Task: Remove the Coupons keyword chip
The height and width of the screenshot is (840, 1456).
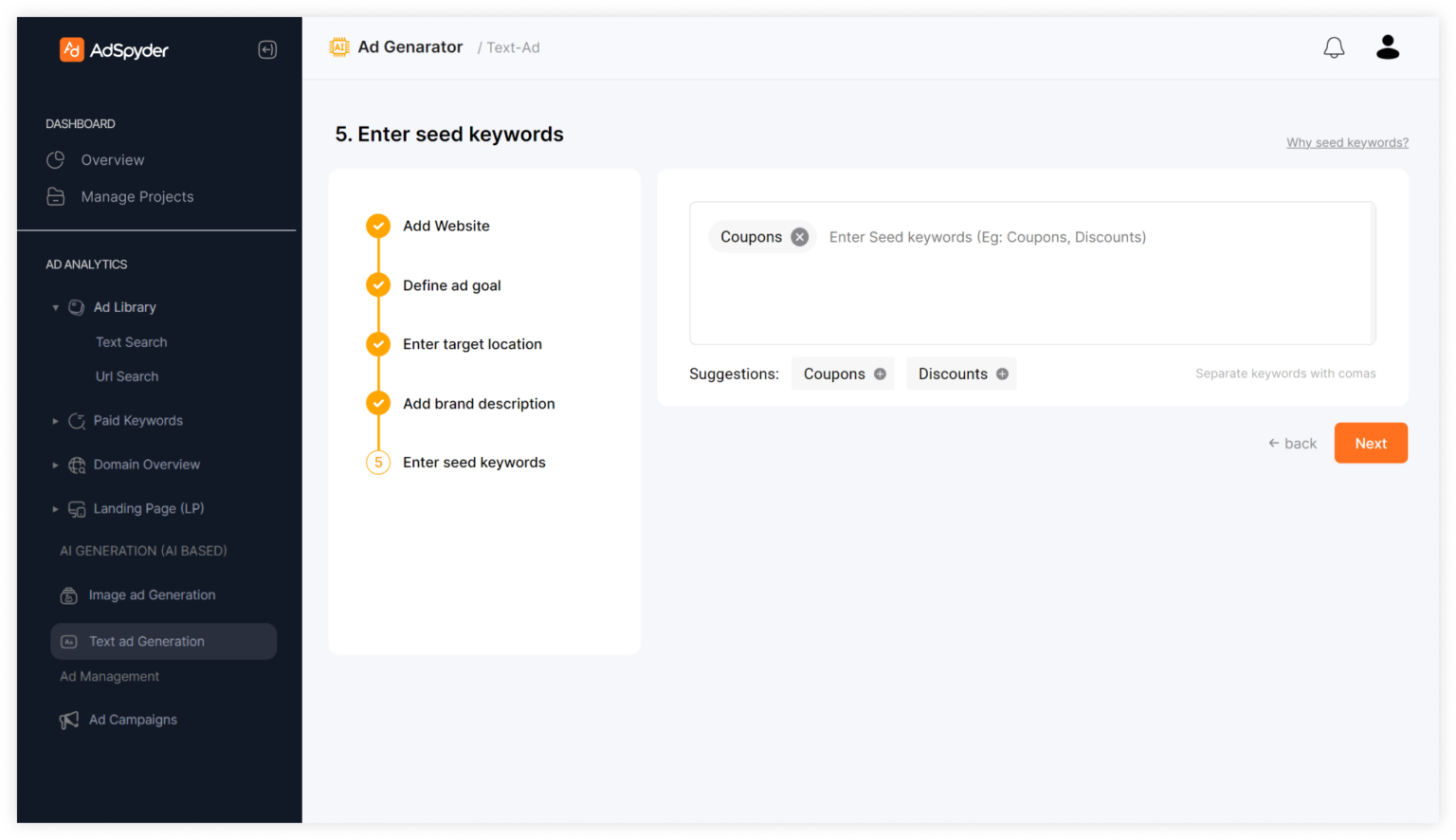Action: point(800,237)
